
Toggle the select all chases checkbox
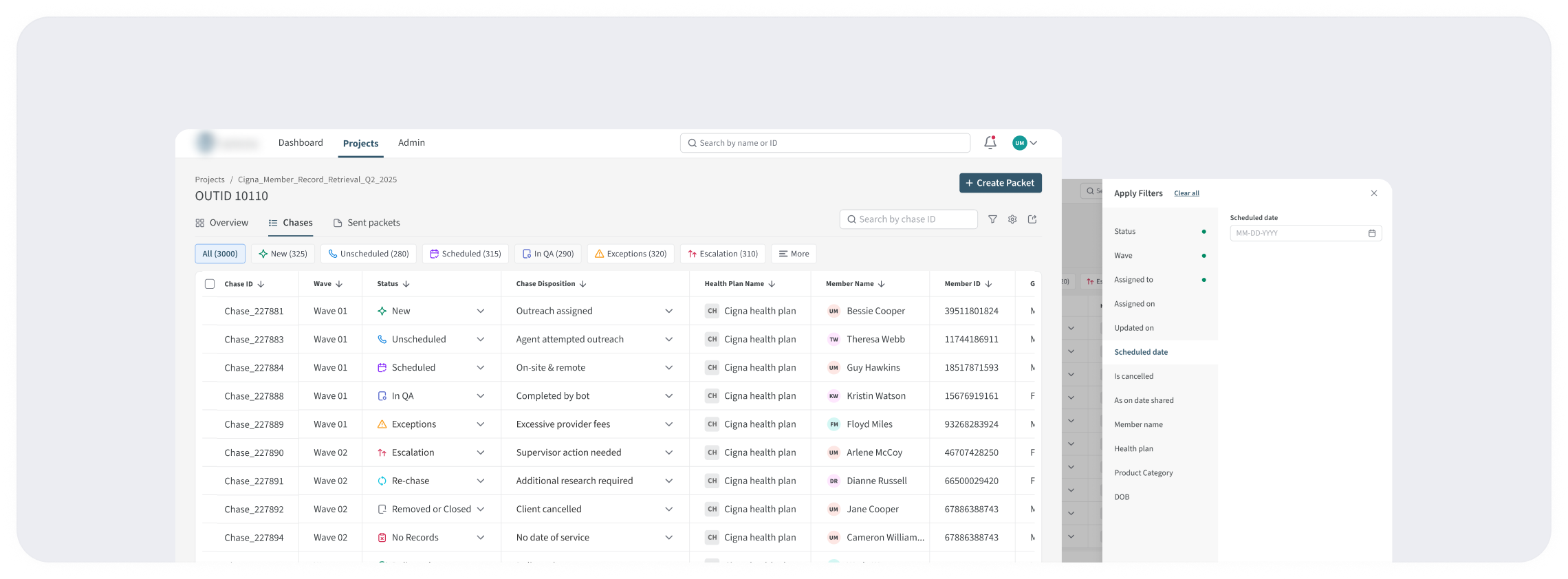click(210, 284)
